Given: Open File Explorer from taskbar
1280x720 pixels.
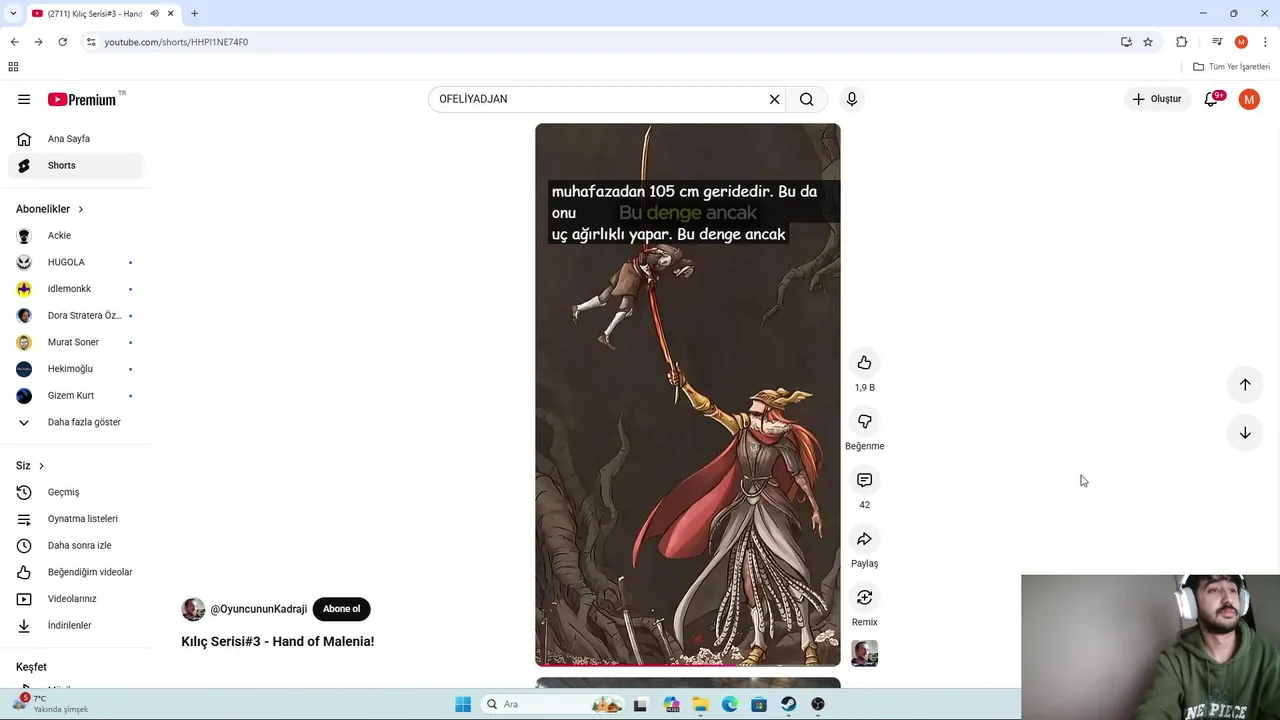Looking at the screenshot, I should 700,704.
